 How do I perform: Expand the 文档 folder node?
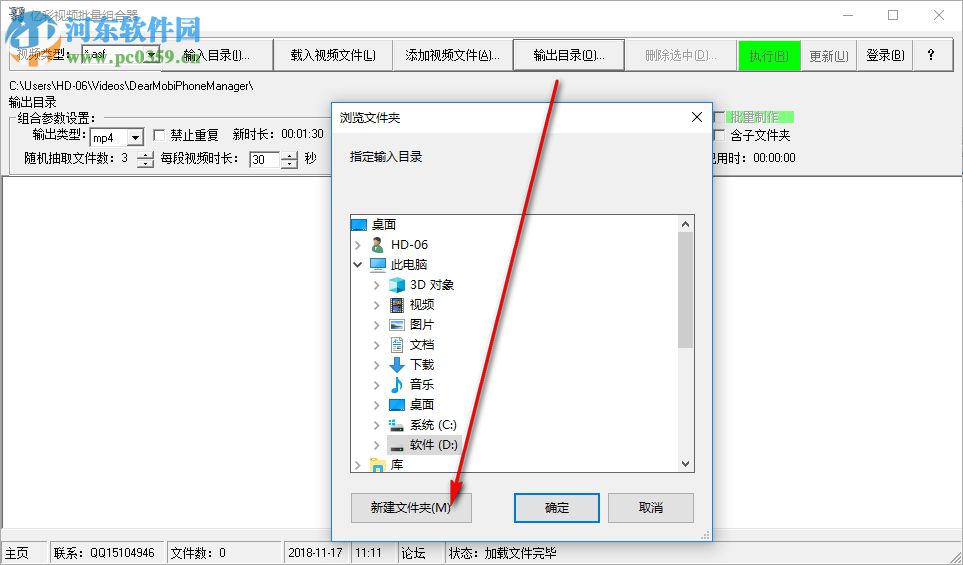pos(376,345)
